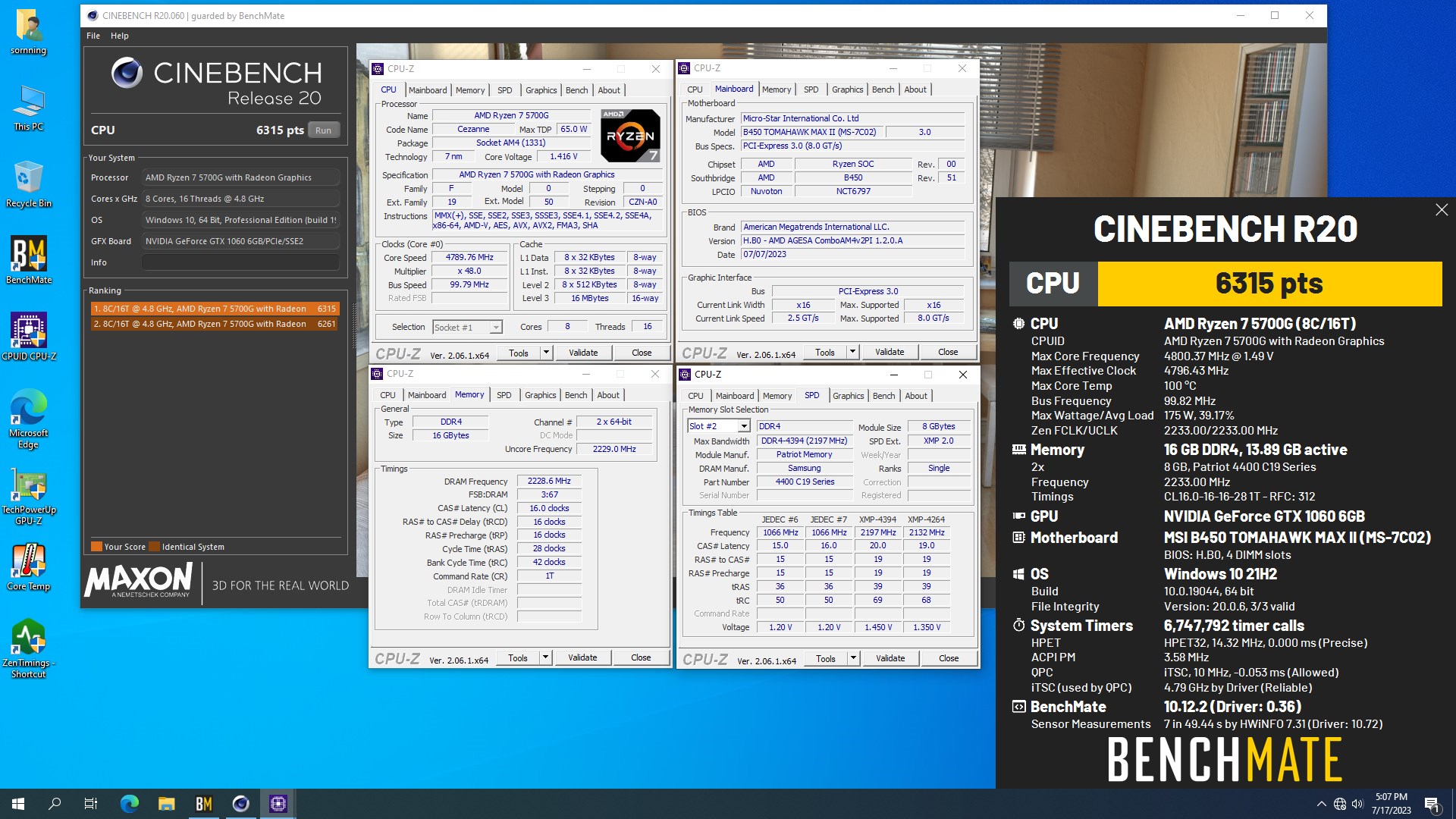Click the Processor field in Your System
The image size is (1456, 819).
[240, 177]
